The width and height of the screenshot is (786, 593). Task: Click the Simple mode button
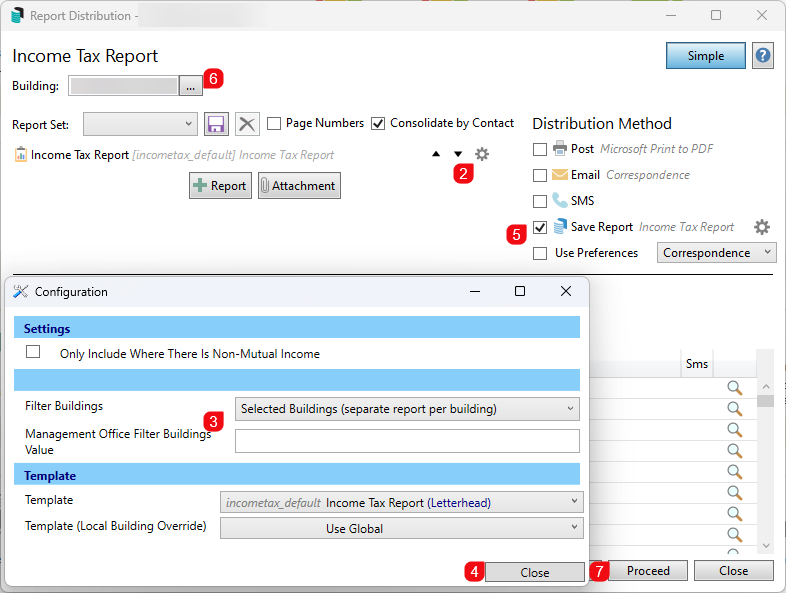pos(705,55)
